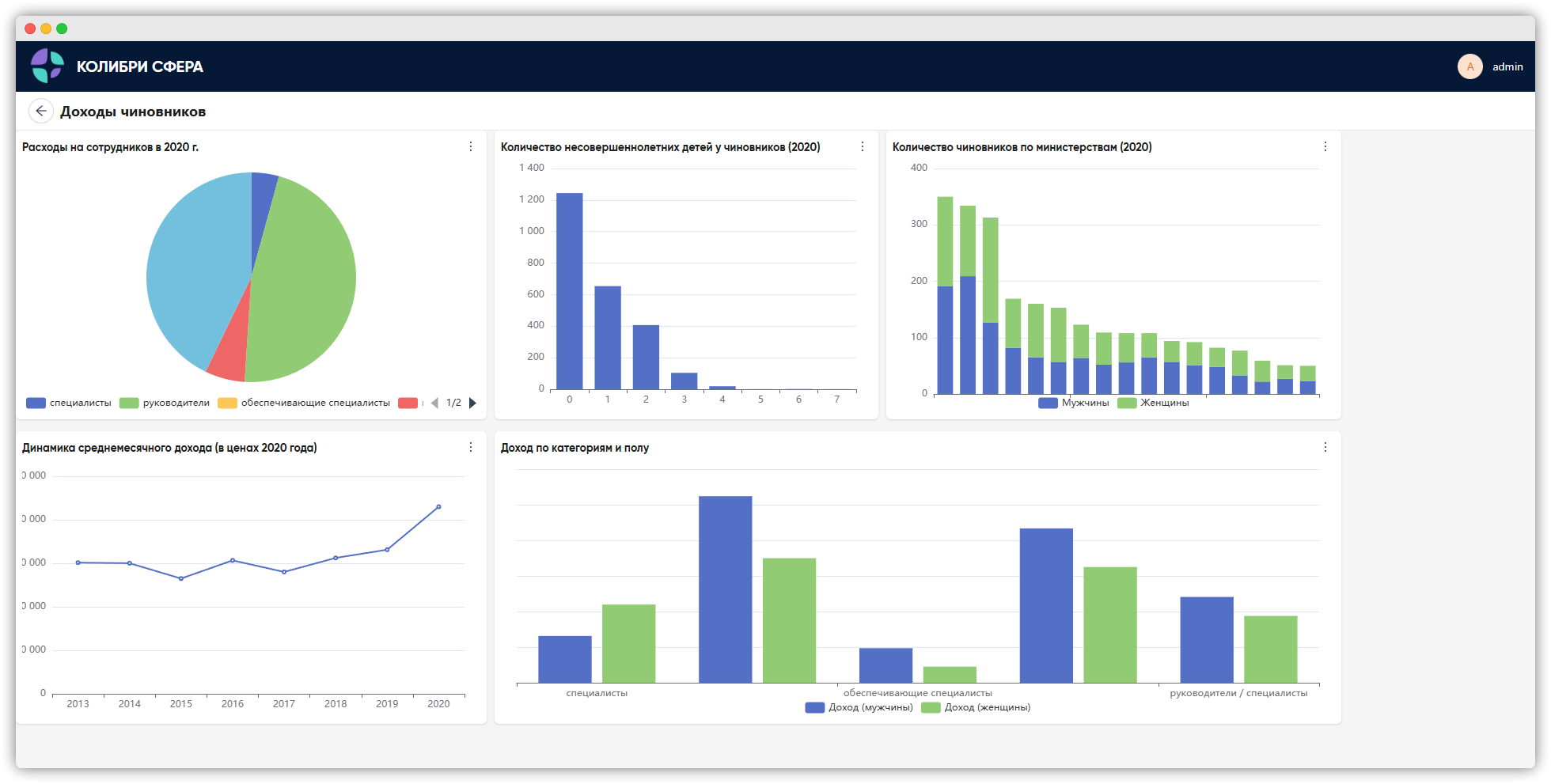Open the three-dot menu of the Расходы на сотрудников chart
The image size is (1551, 784).
click(x=471, y=147)
